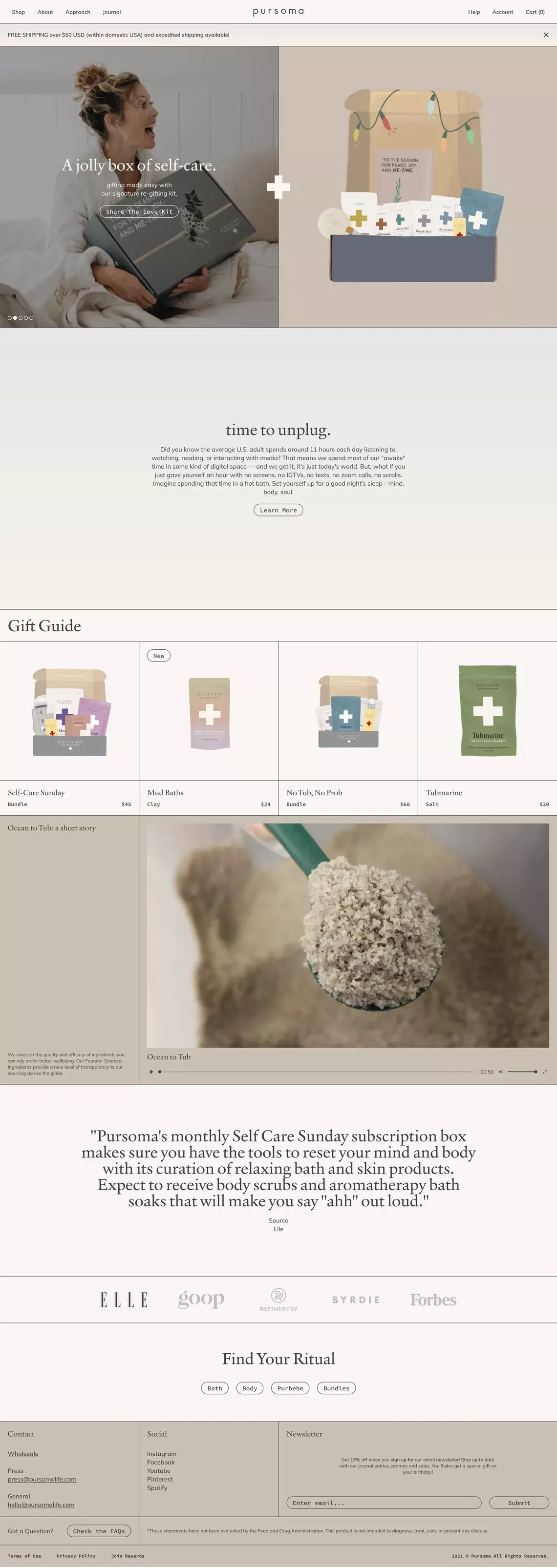The image size is (557, 1568).
Task: Go to Account page
Action: click(x=503, y=12)
